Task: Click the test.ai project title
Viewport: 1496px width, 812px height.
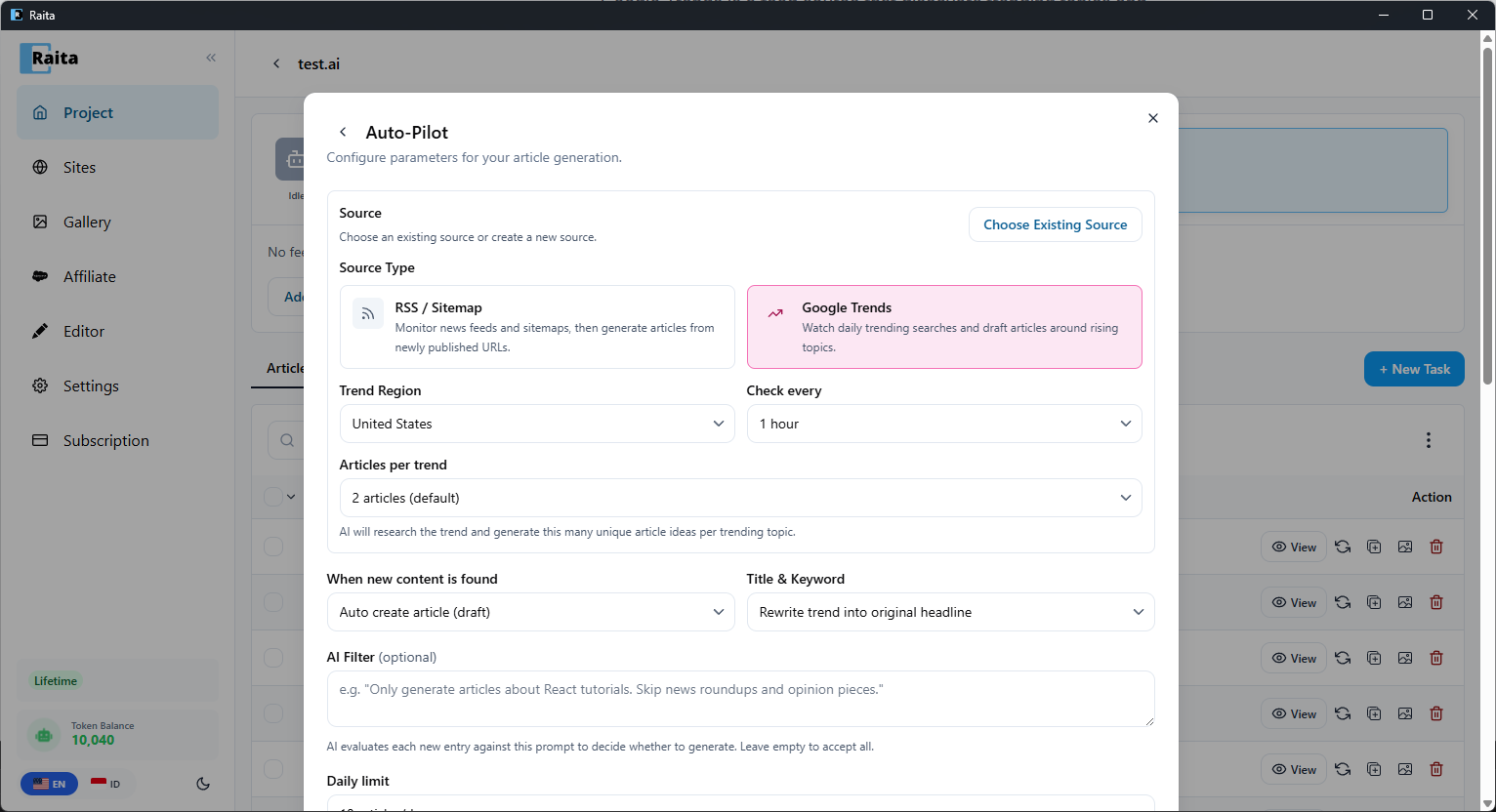Action: point(319,63)
